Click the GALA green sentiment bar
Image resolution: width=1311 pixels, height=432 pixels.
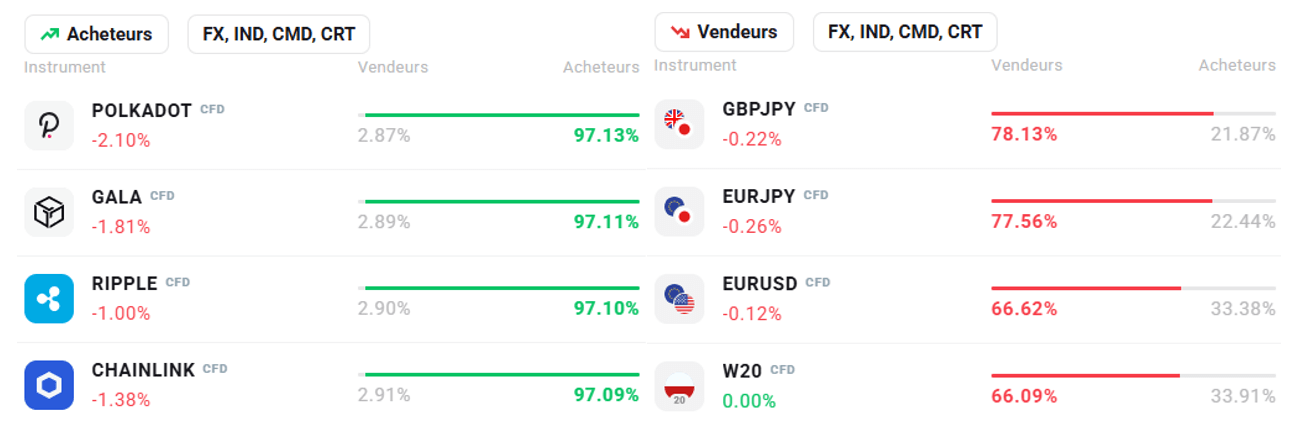(501, 201)
